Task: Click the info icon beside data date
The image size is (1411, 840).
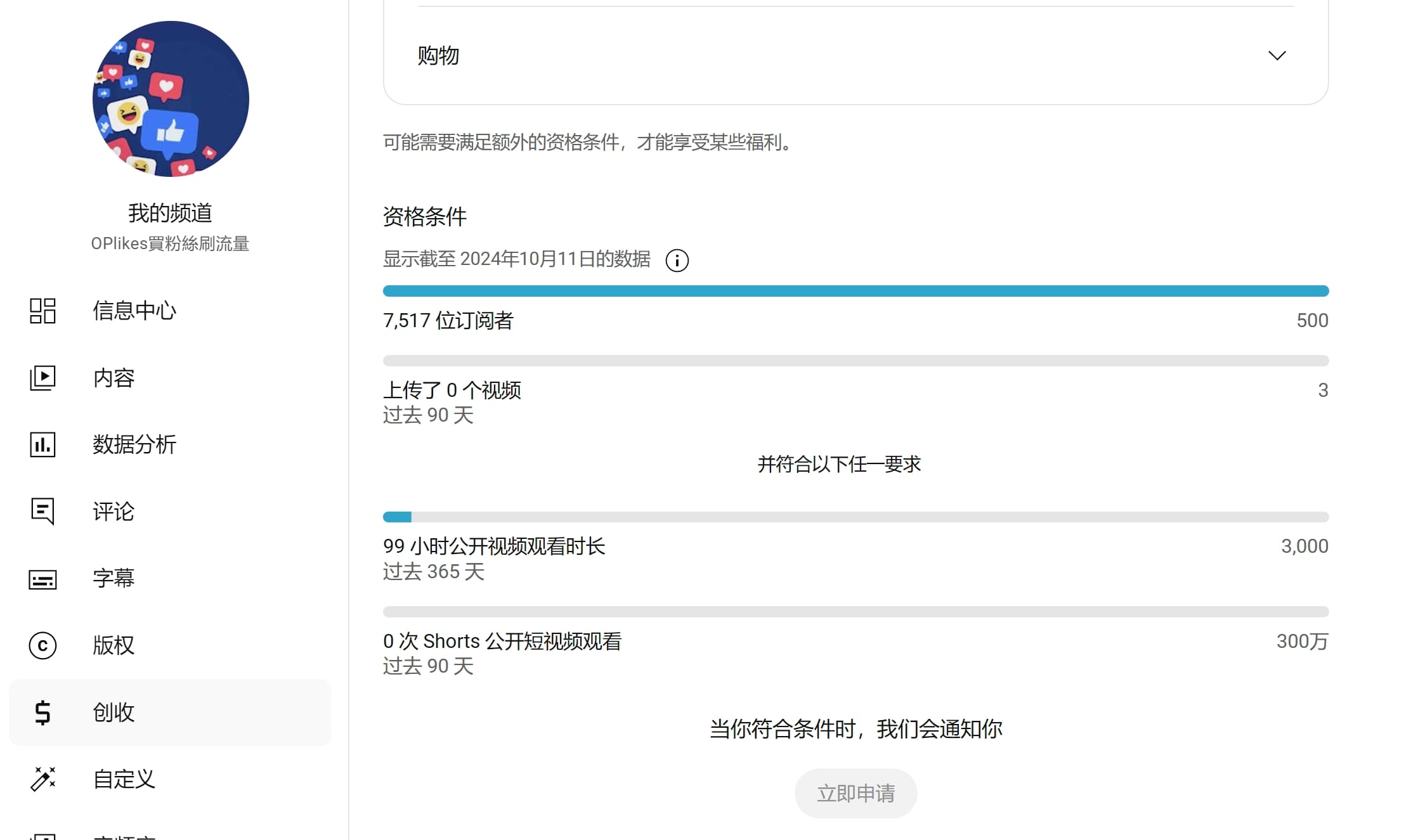Action: pyautogui.click(x=677, y=260)
